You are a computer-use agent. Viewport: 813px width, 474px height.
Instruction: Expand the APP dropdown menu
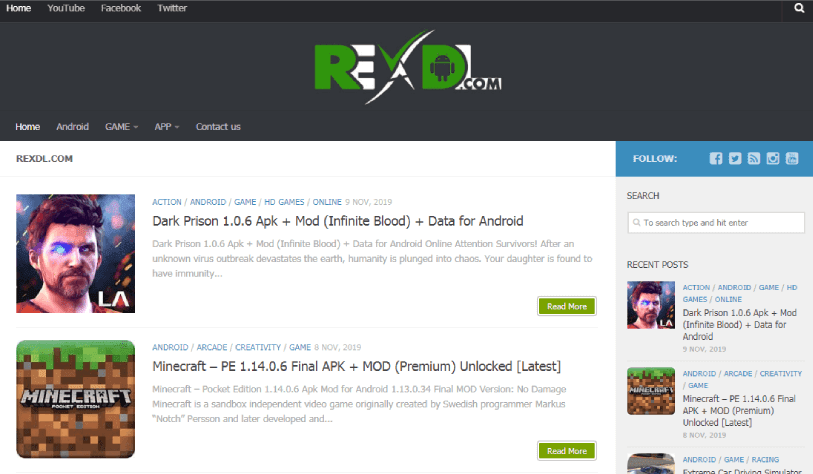[166, 127]
